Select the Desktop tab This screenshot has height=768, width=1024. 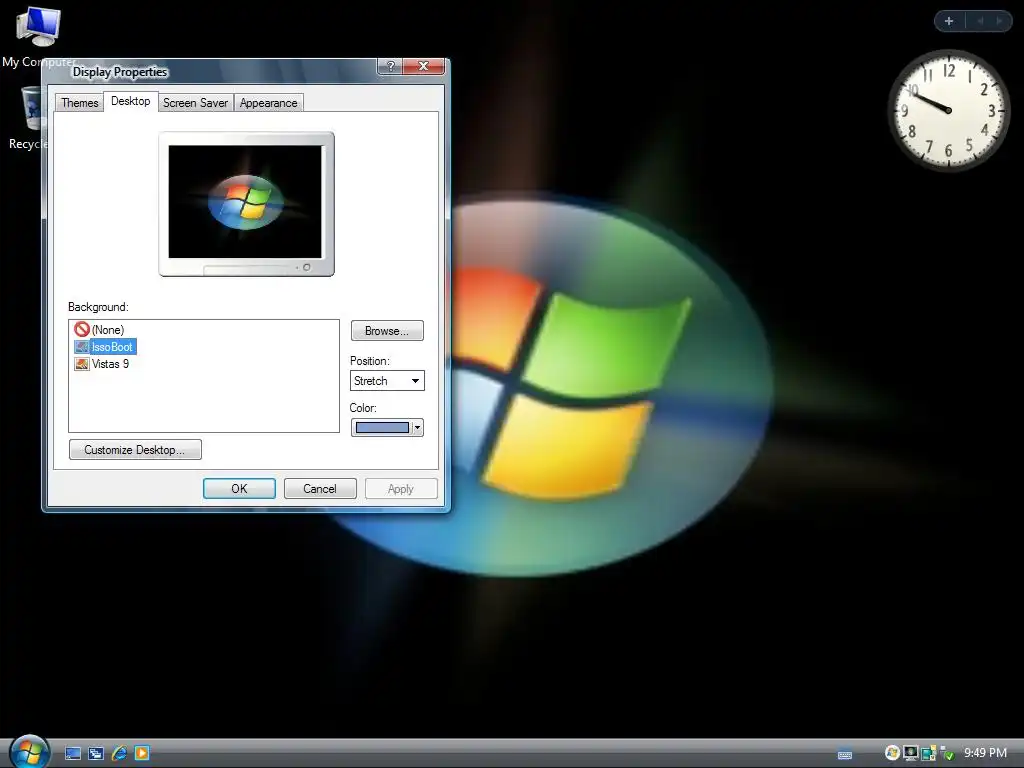point(131,101)
